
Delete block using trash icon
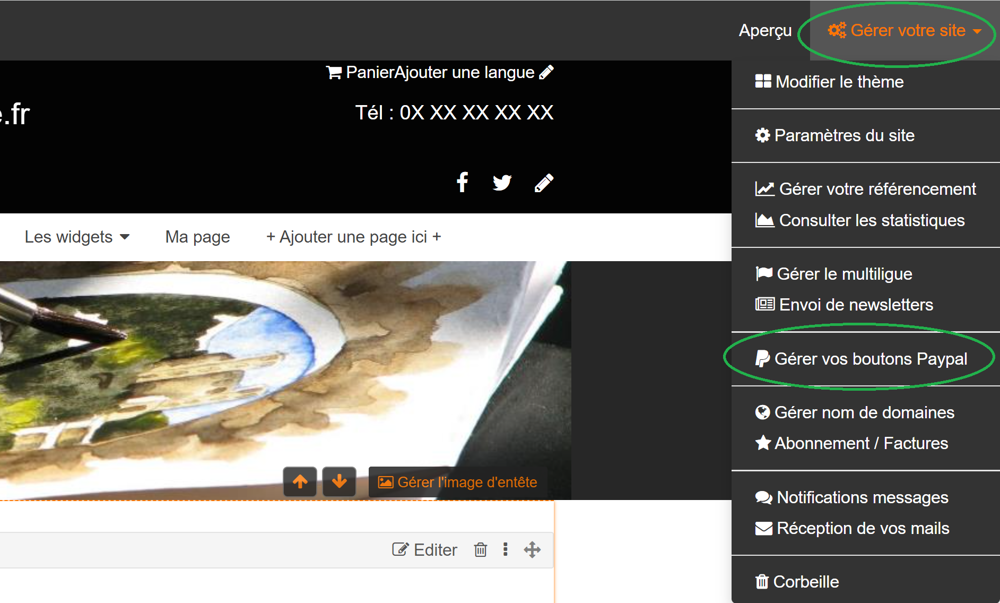point(481,549)
